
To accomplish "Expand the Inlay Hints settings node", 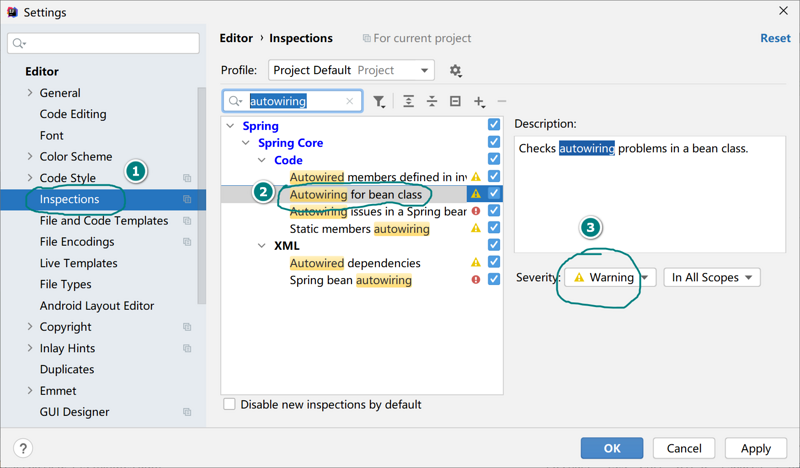I will (x=30, y=348).
